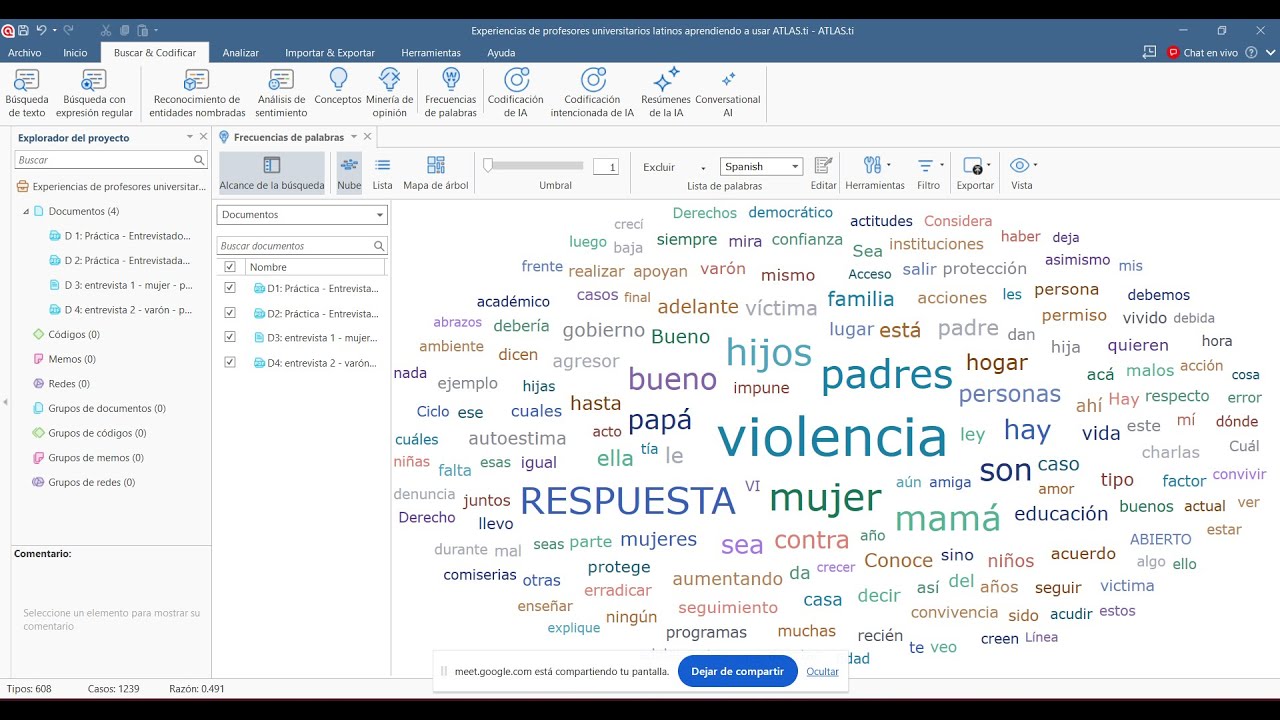Open Chat en vivo

[x=1203, y=52]
